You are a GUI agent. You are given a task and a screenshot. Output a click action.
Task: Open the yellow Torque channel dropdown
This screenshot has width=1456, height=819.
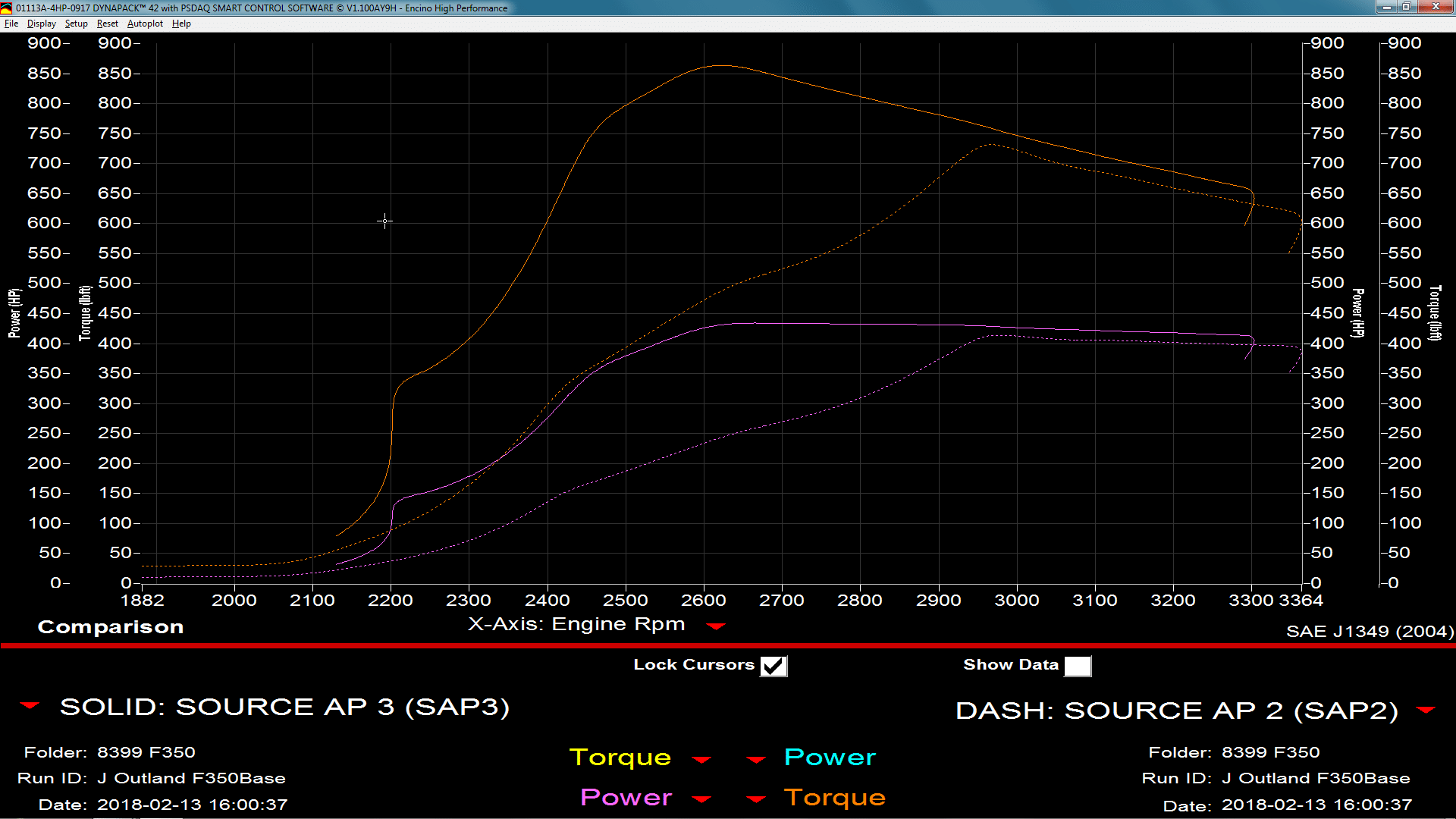pyautogui.click(x=701, y=759)
